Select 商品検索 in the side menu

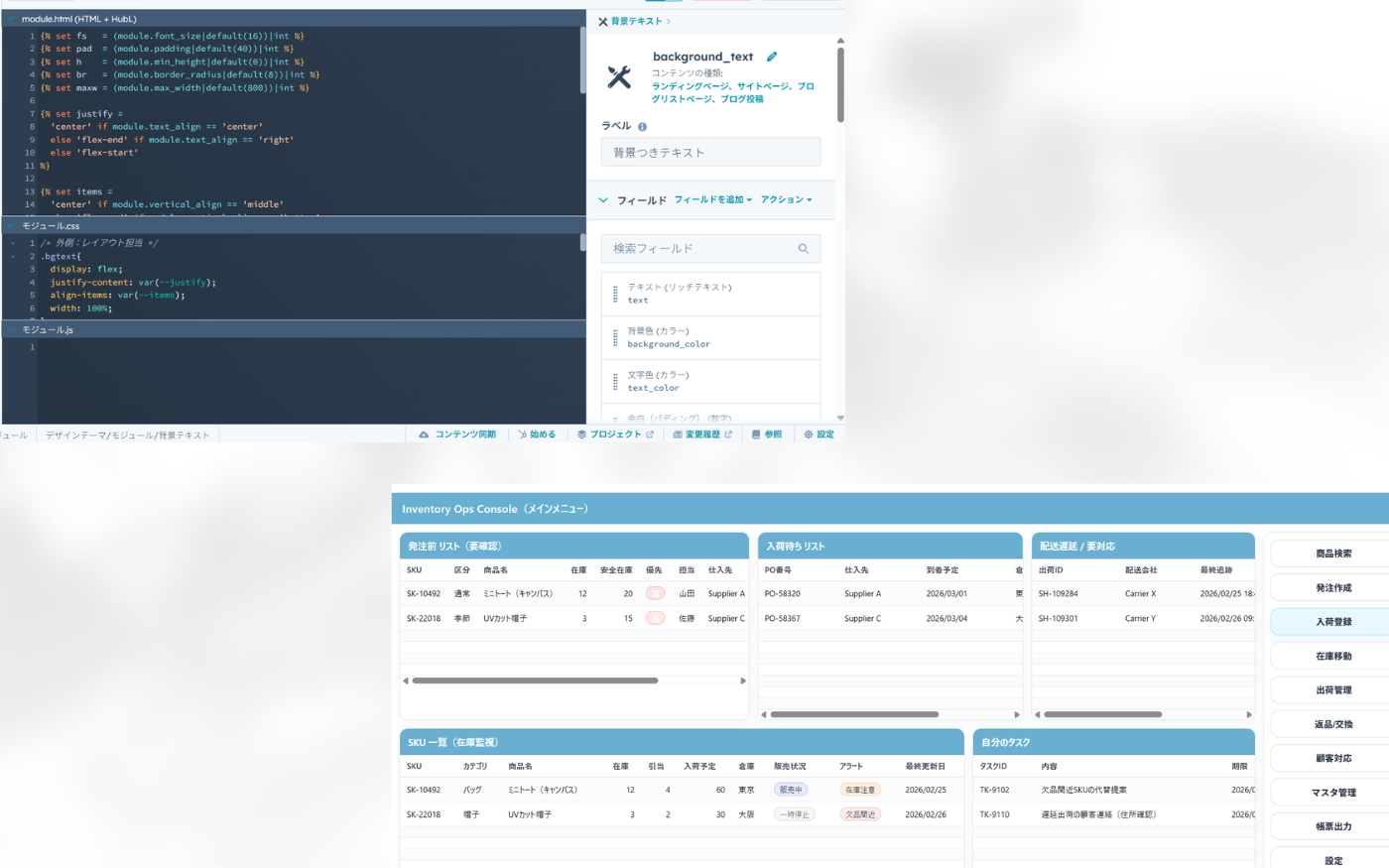point(1332,554)
